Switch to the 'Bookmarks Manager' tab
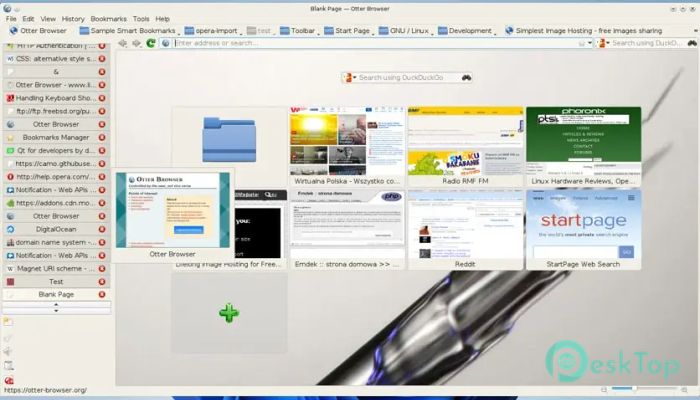 56,138
